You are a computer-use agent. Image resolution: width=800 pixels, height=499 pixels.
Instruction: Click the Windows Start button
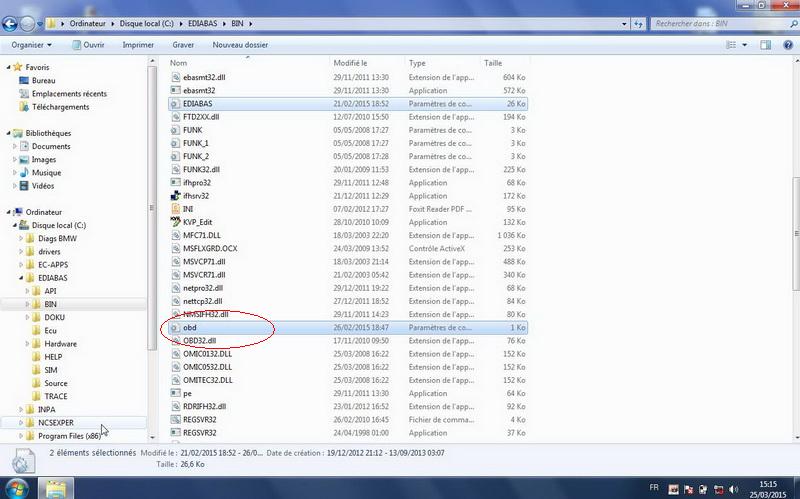pyautogui.click(x=17, y=488)
